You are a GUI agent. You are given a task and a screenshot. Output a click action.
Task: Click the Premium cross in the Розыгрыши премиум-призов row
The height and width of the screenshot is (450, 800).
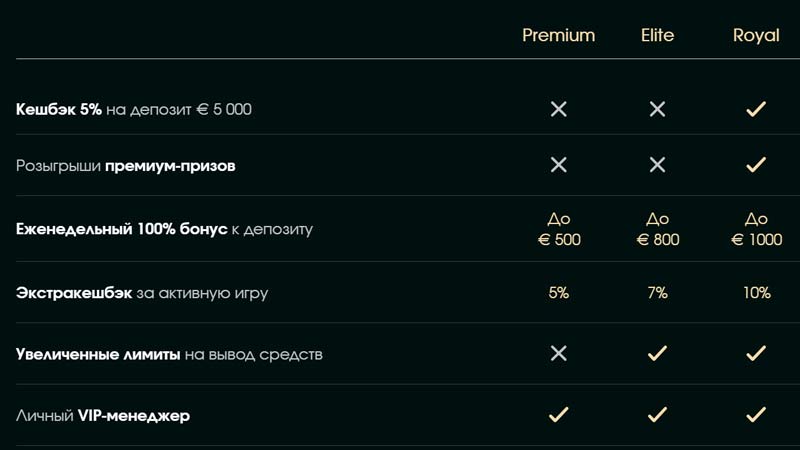[559, 164]
